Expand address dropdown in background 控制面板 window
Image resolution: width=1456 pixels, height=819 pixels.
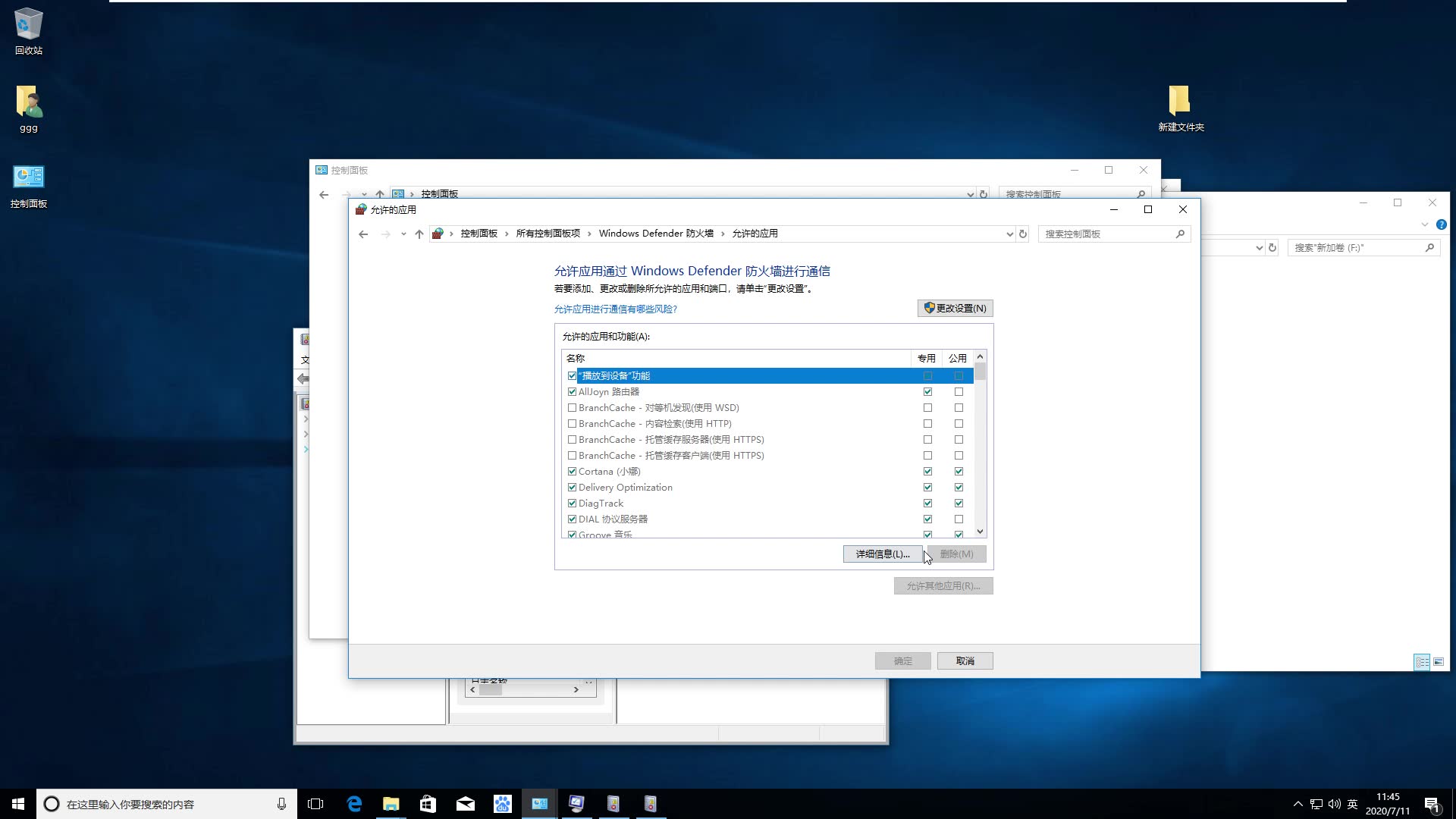(x=970, y=195)
